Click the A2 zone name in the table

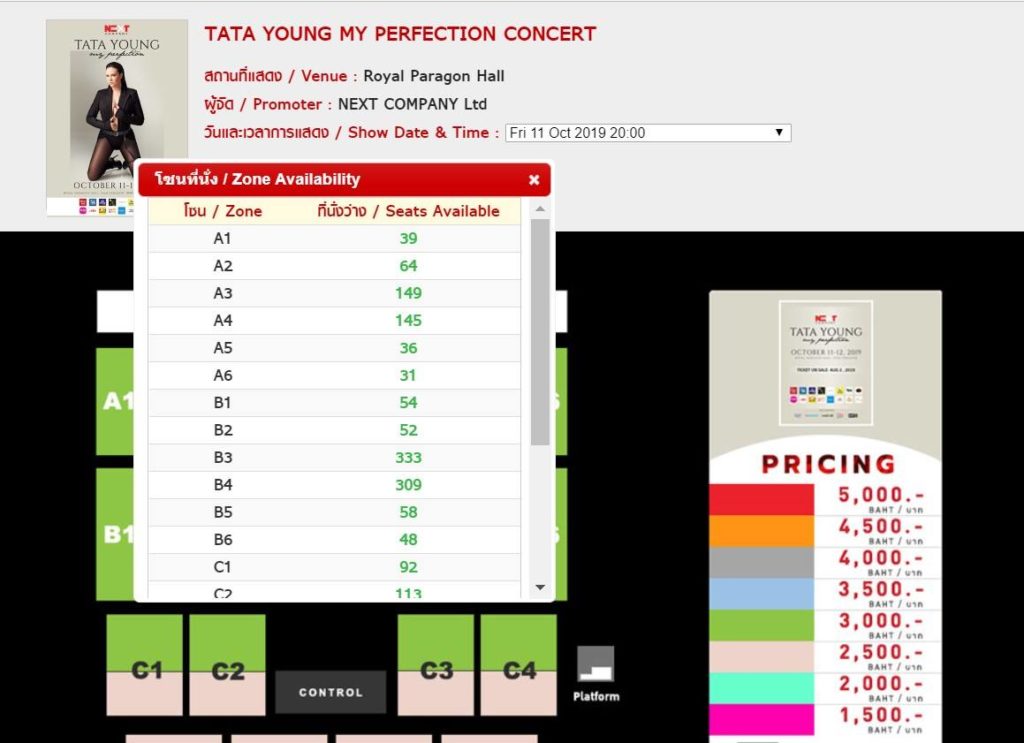pos(223,266)
